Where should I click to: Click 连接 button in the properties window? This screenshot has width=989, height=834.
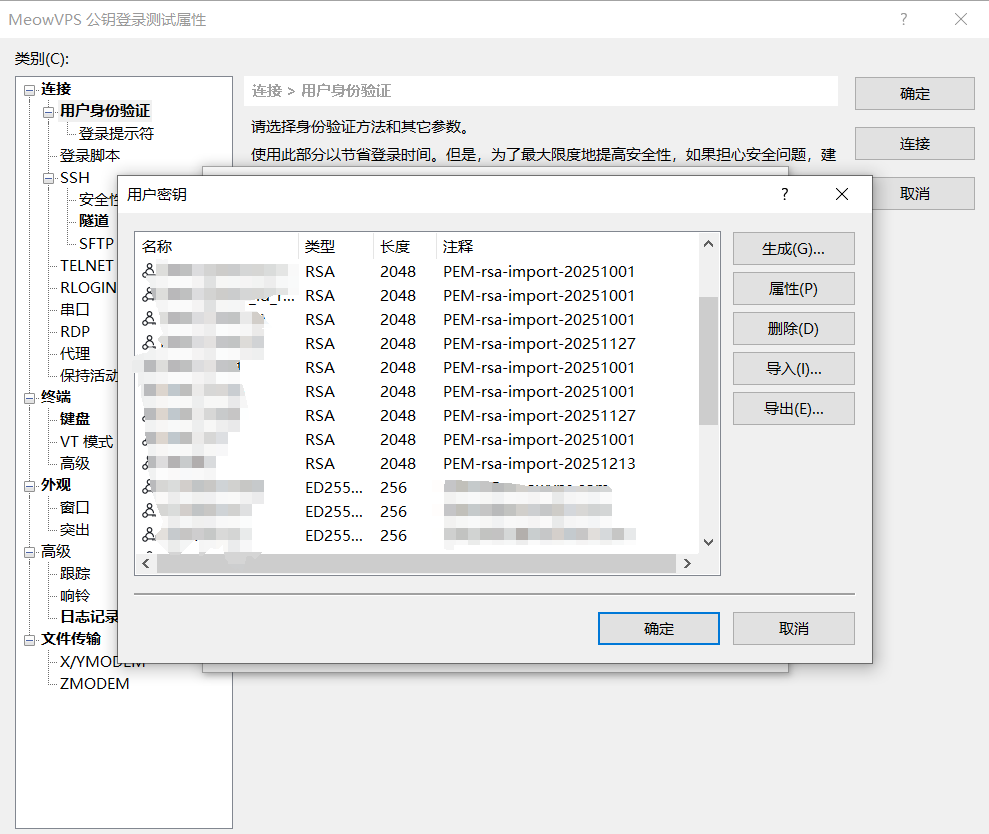[x=915, y=143]
